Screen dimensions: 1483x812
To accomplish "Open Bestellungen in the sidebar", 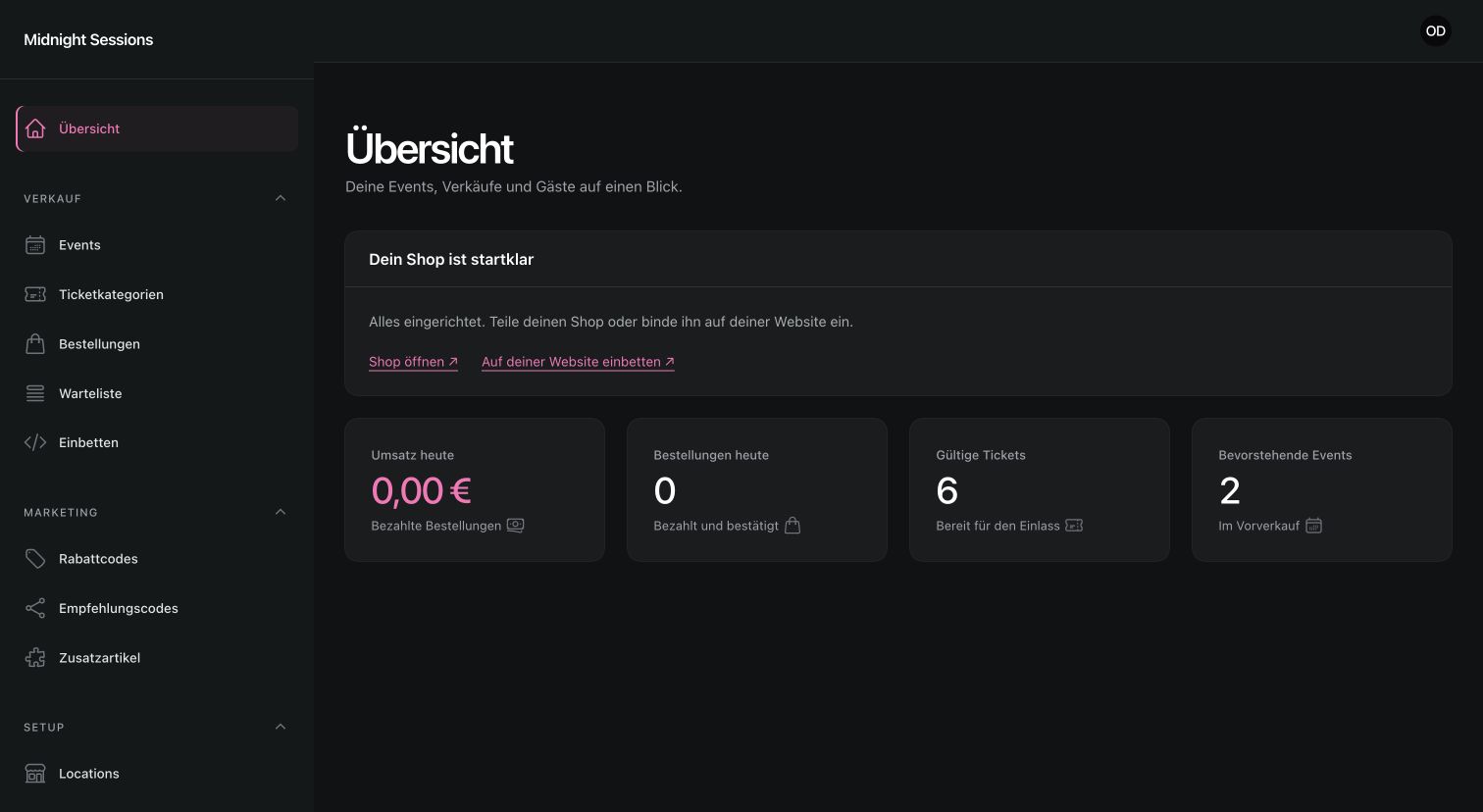I will click(x=157, y=344).
